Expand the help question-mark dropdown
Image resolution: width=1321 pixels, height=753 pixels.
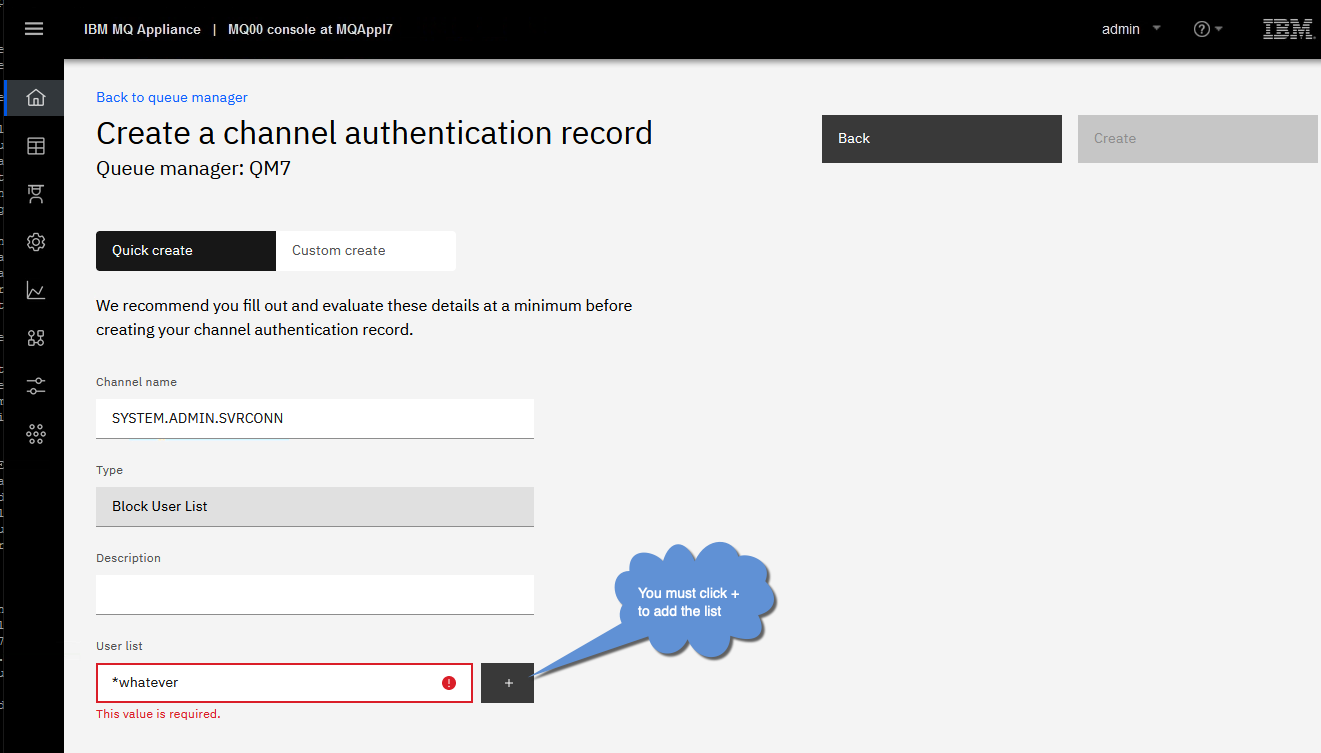tap(1208, 29)
